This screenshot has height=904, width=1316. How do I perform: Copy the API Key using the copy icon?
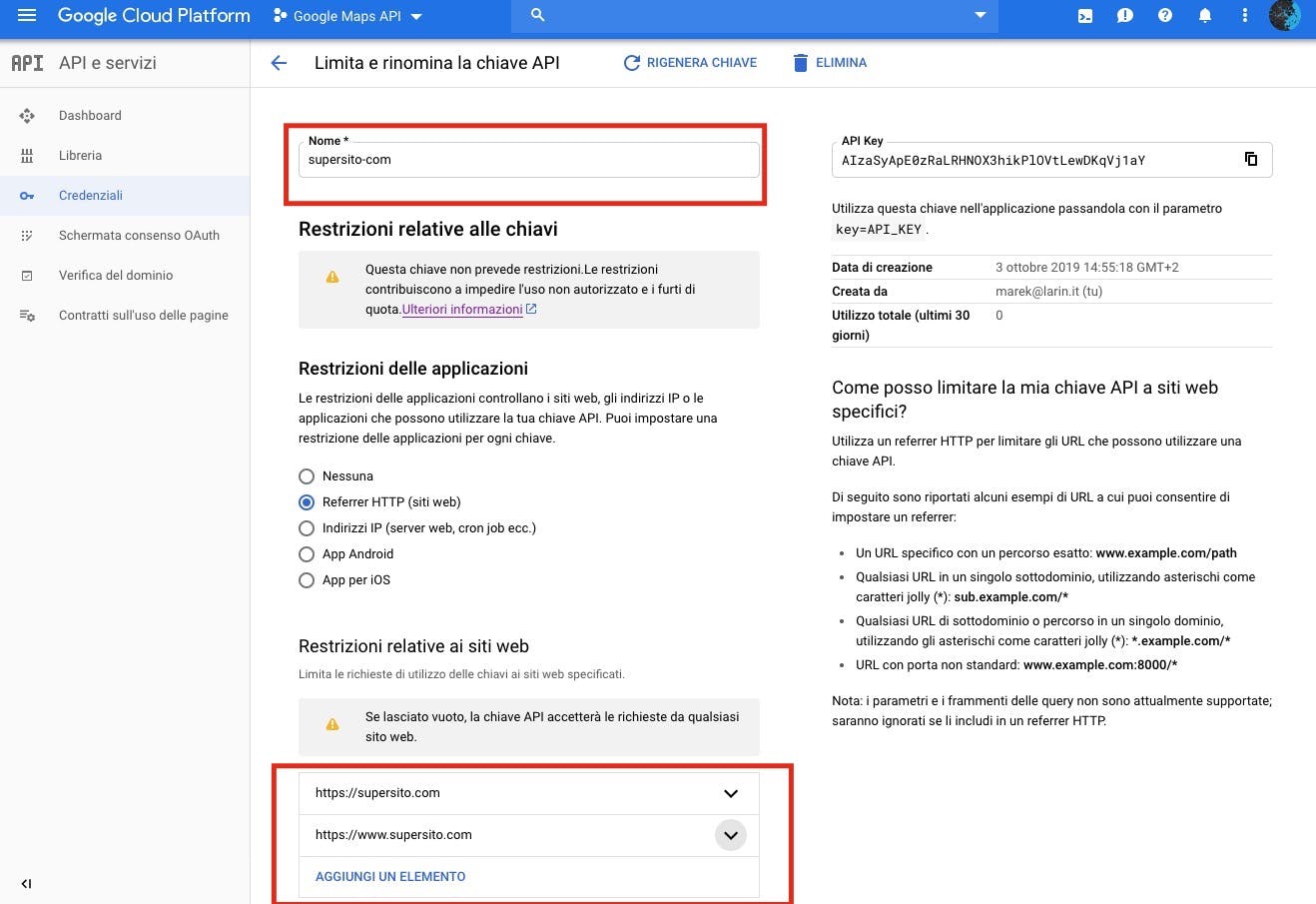(1251, 159)
